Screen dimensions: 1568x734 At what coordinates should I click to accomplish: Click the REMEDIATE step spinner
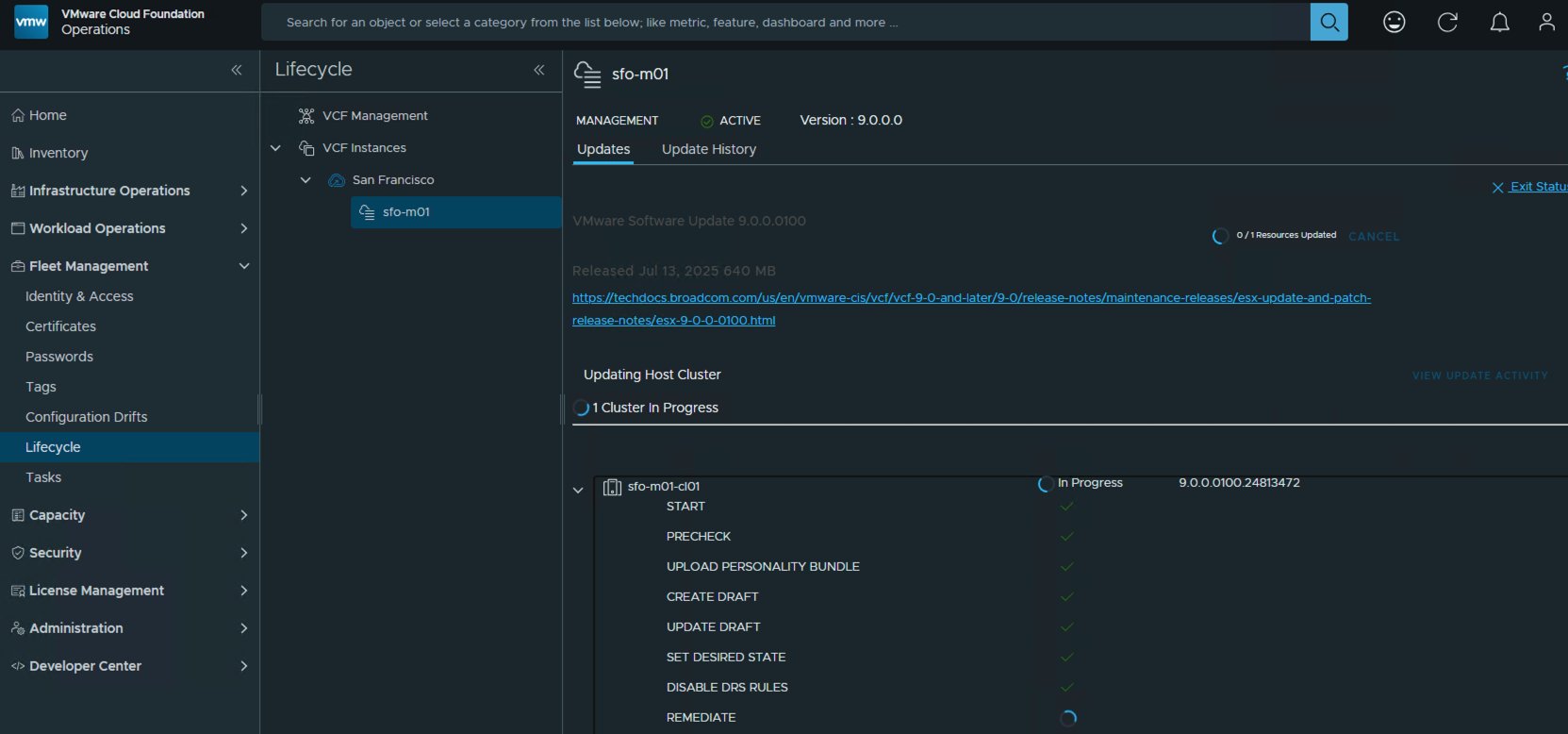[x=1067, y=718]
